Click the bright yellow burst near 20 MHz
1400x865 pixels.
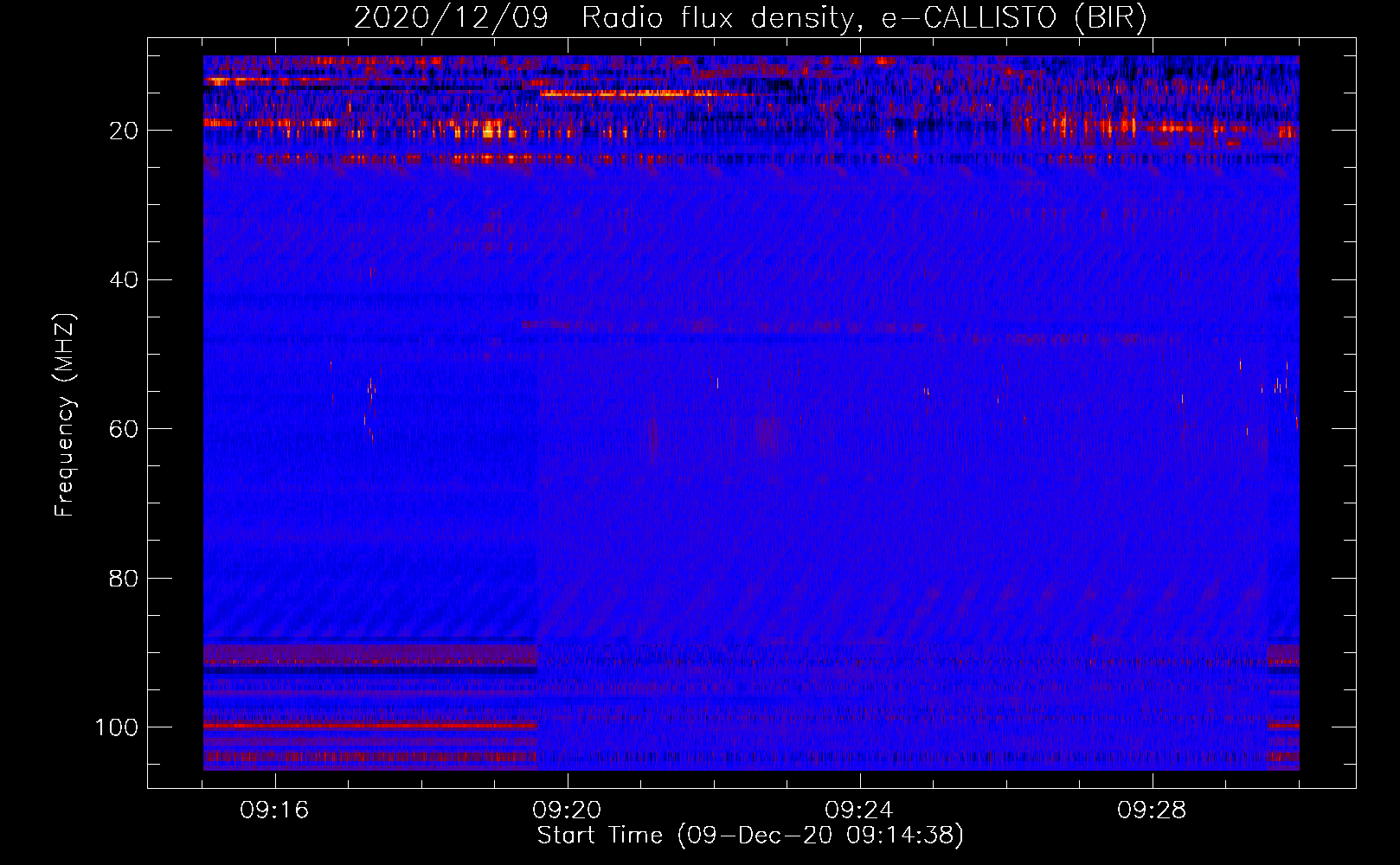tap(491, 131)
